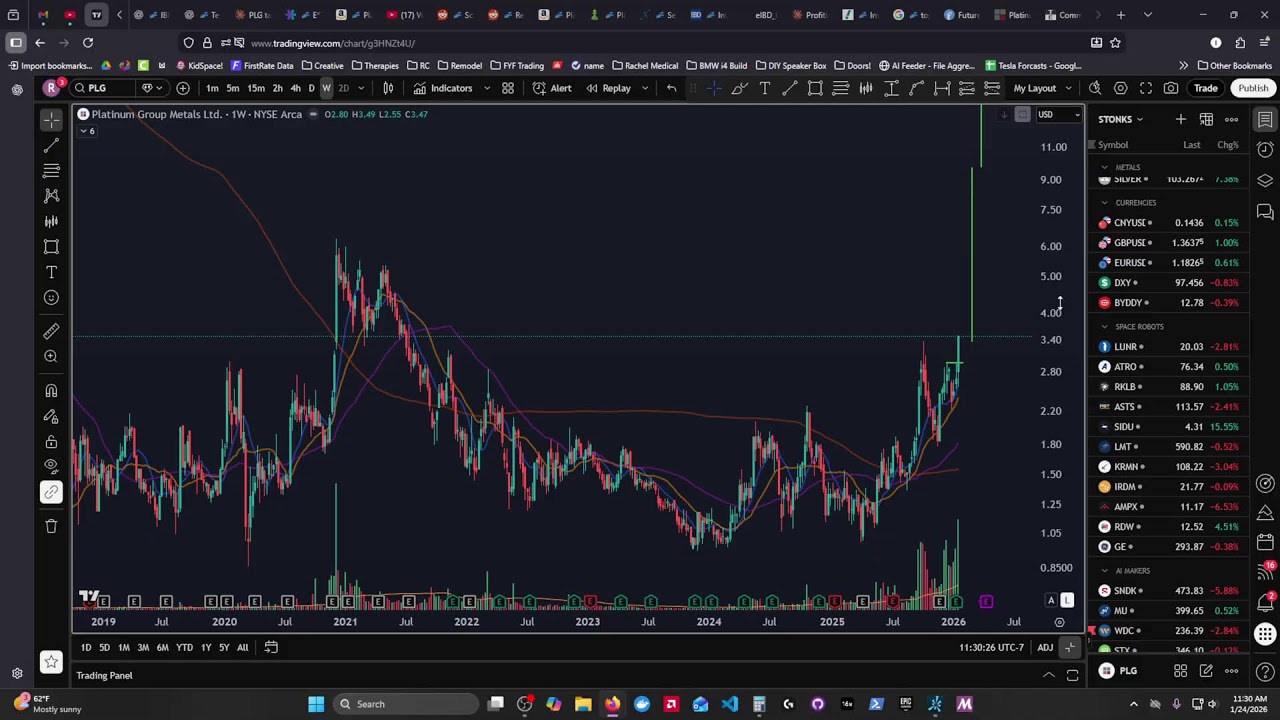This screenshot has height=720, width=1280.
Task: Toggle hide all drawings eye icon
Action: tap(51, 466)
